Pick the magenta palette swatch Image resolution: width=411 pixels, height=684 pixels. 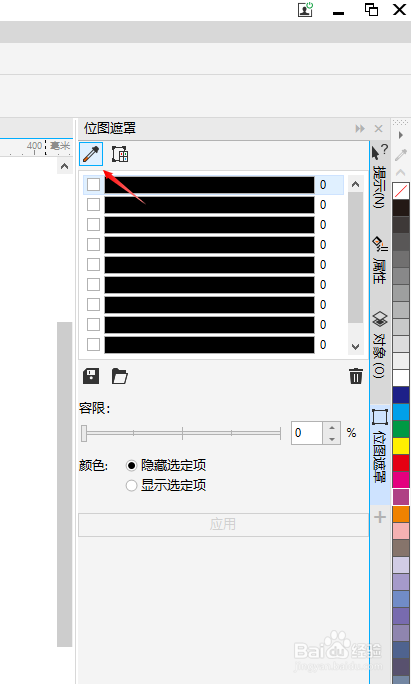coord(401,480)
